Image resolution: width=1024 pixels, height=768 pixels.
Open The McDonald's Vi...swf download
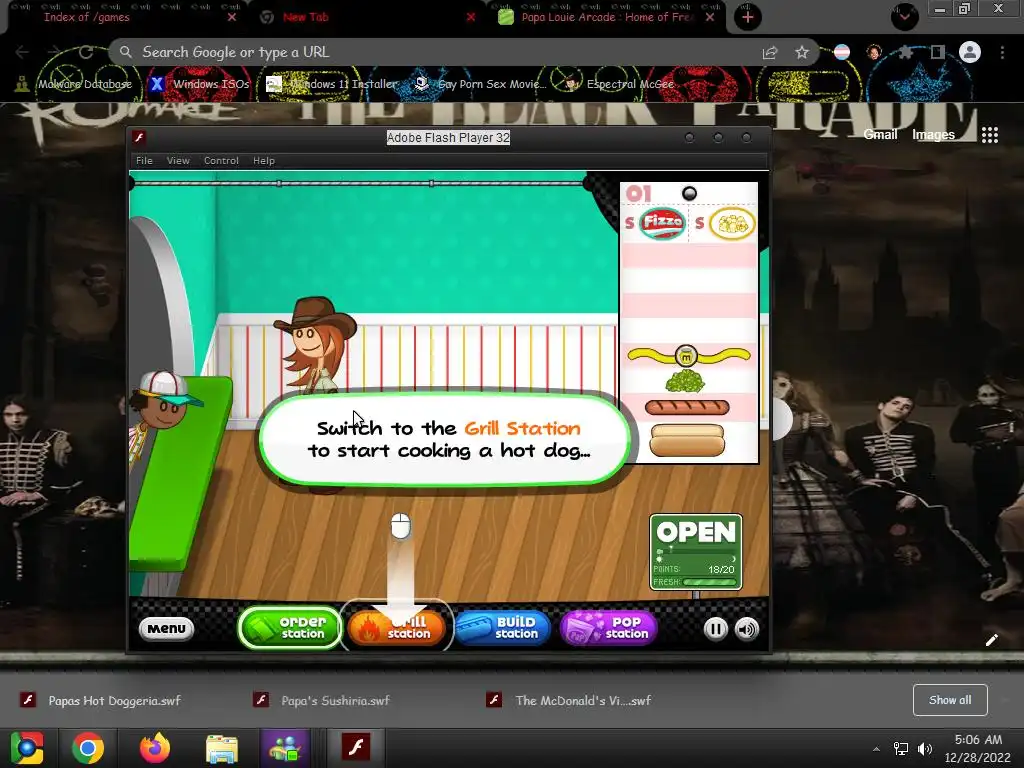[569, 700]
